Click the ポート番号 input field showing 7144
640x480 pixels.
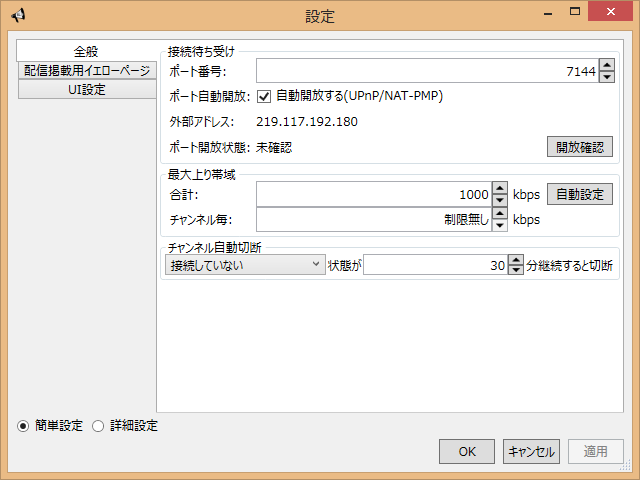coord(427,71)
